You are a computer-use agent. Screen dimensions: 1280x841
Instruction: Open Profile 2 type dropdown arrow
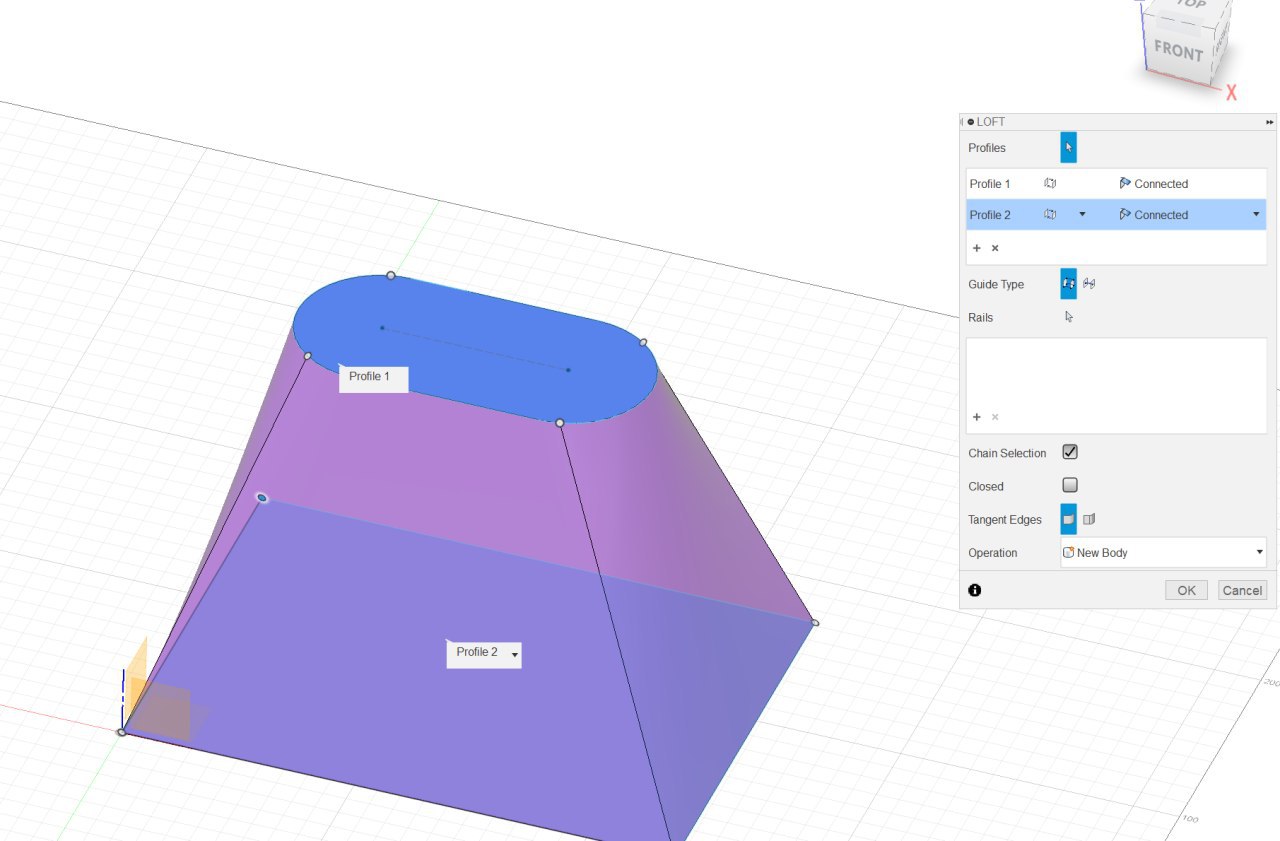pos(1082,215)
